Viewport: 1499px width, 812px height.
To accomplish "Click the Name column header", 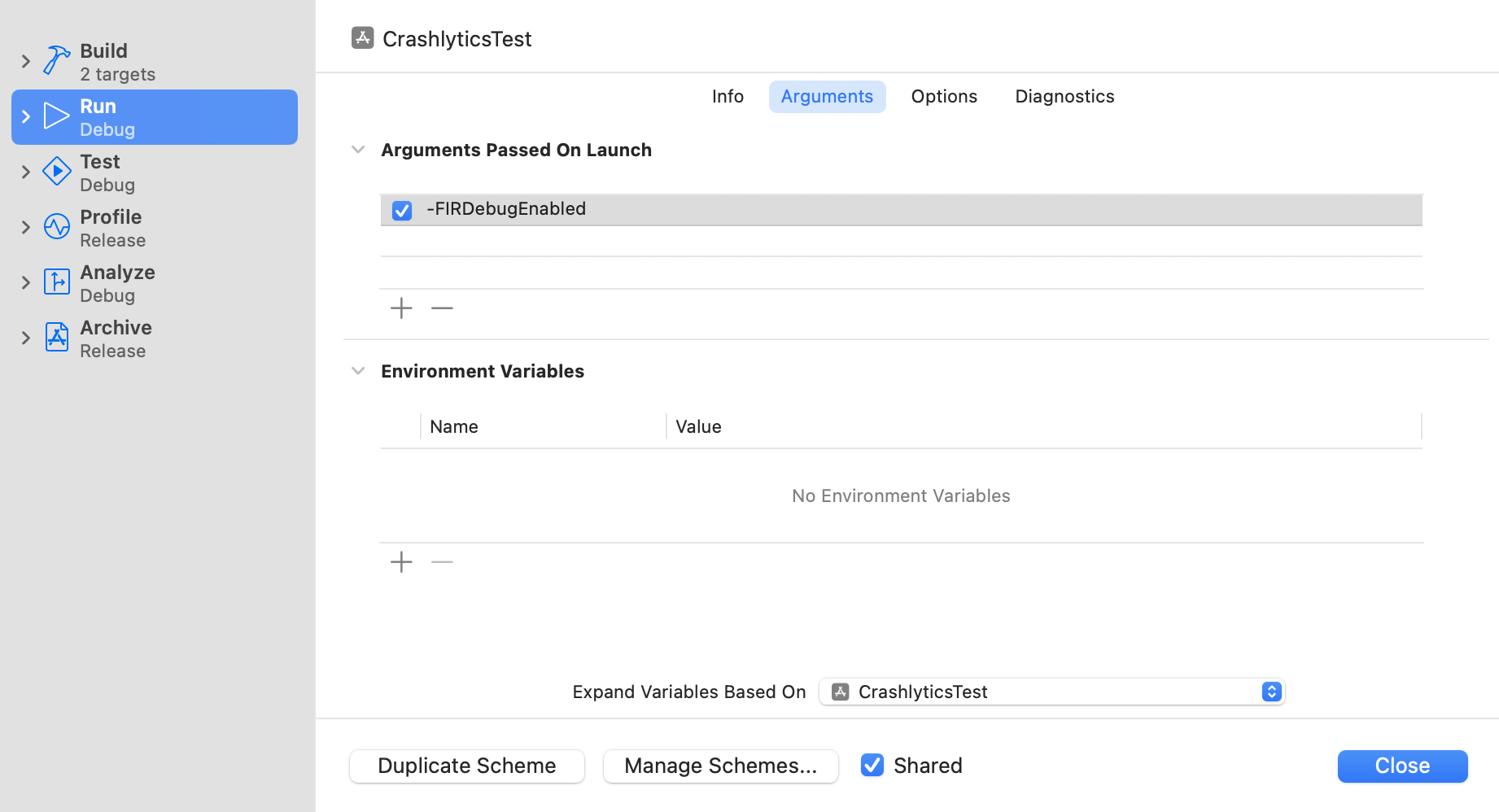I will click(x=454, y=426).
